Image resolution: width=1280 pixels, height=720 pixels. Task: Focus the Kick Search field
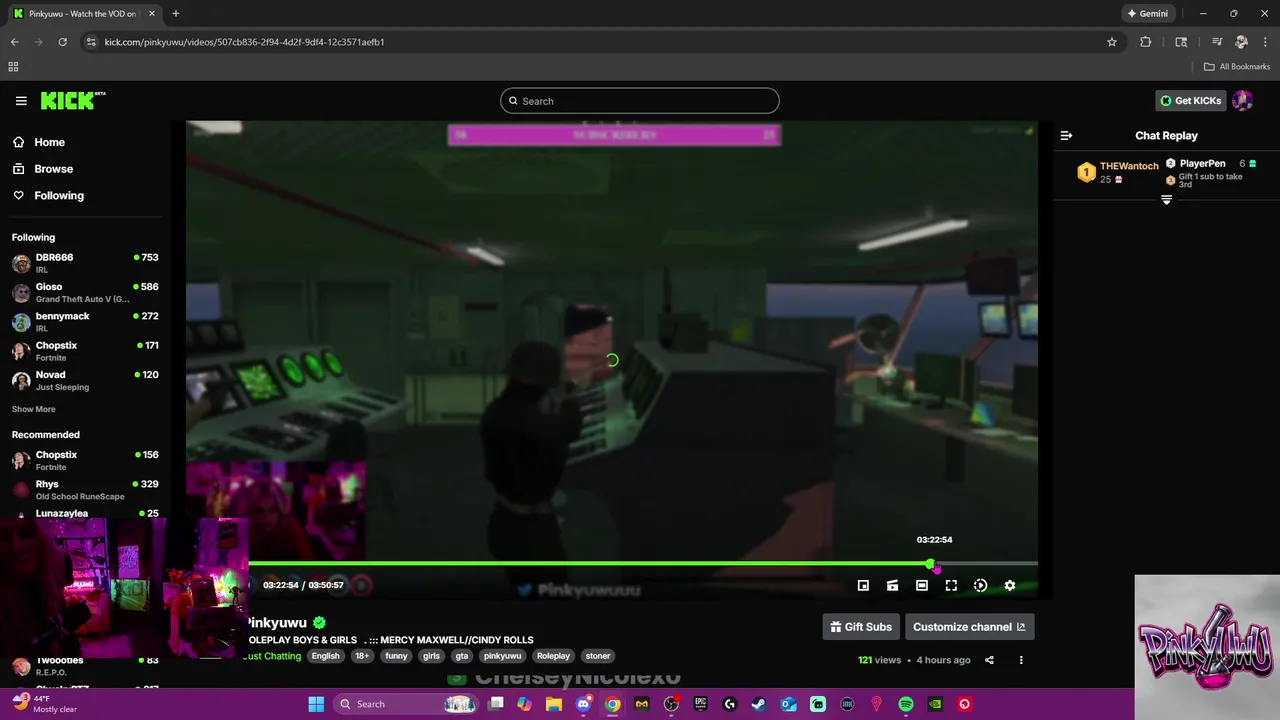640,101
